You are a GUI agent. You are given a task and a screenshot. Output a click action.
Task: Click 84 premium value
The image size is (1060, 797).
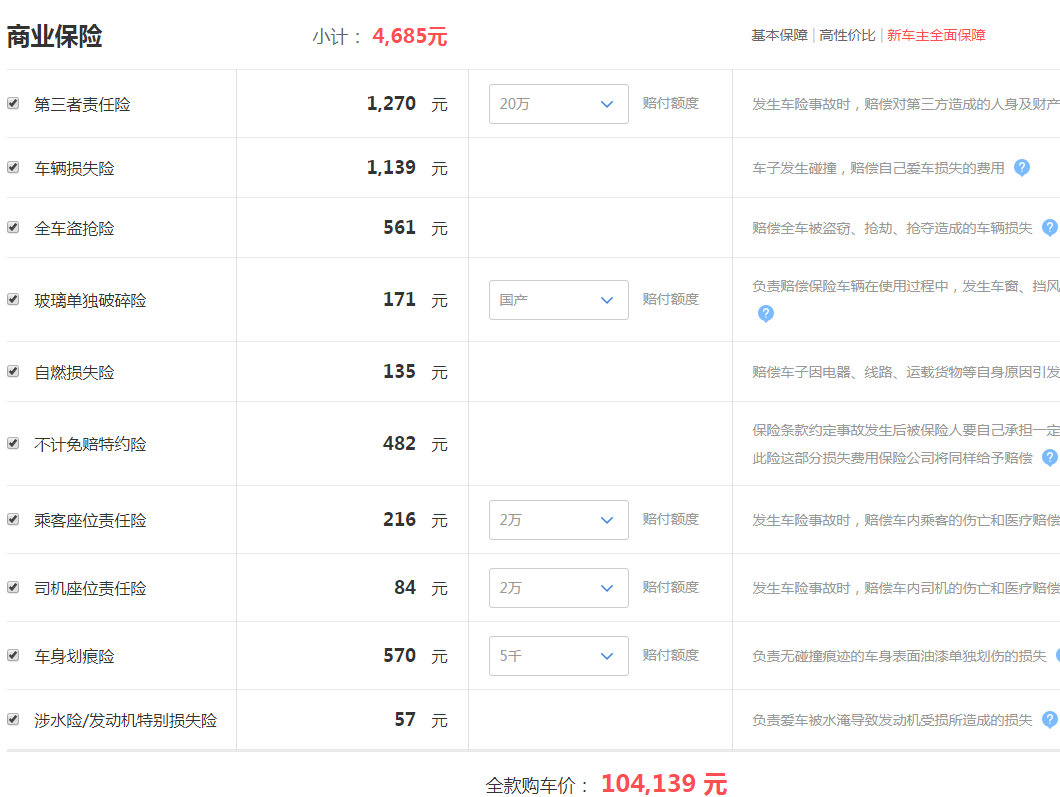click(405, 587)
